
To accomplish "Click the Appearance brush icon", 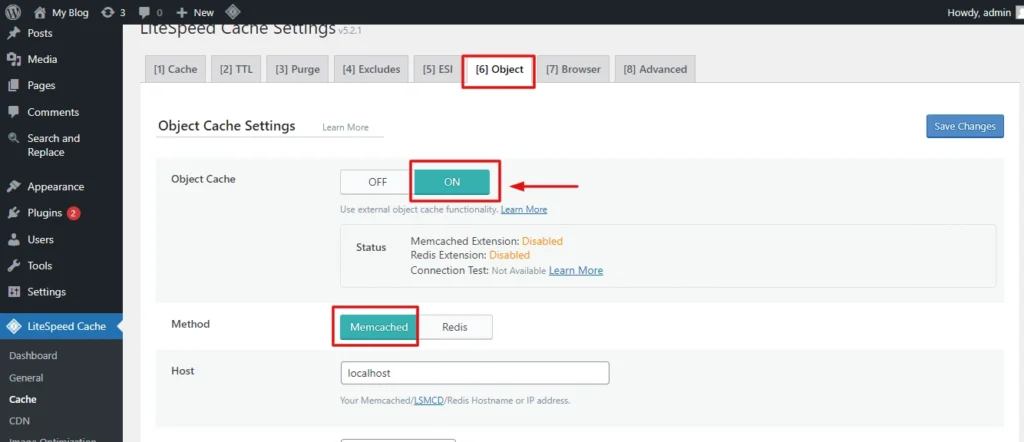I will click(14, 187).
